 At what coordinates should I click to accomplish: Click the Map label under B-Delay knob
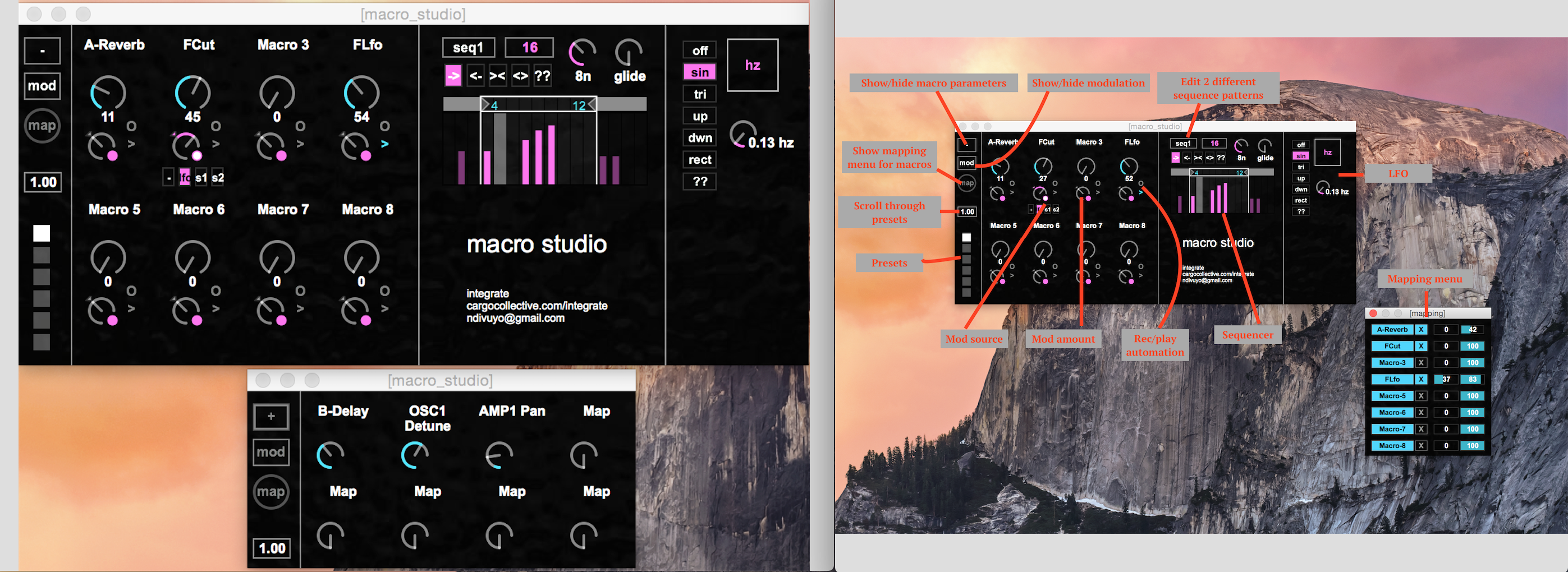[x=343, y=492]
